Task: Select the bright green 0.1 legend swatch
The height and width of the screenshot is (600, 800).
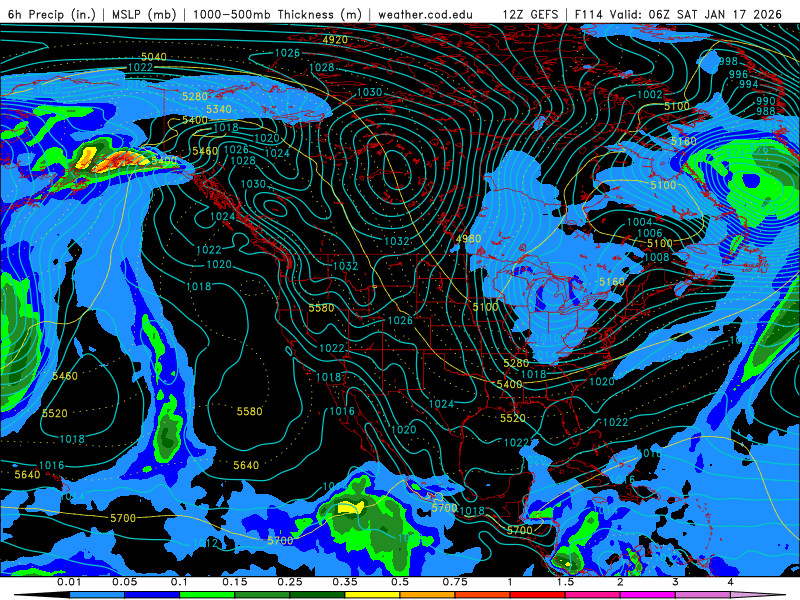Action: (207, 595)
